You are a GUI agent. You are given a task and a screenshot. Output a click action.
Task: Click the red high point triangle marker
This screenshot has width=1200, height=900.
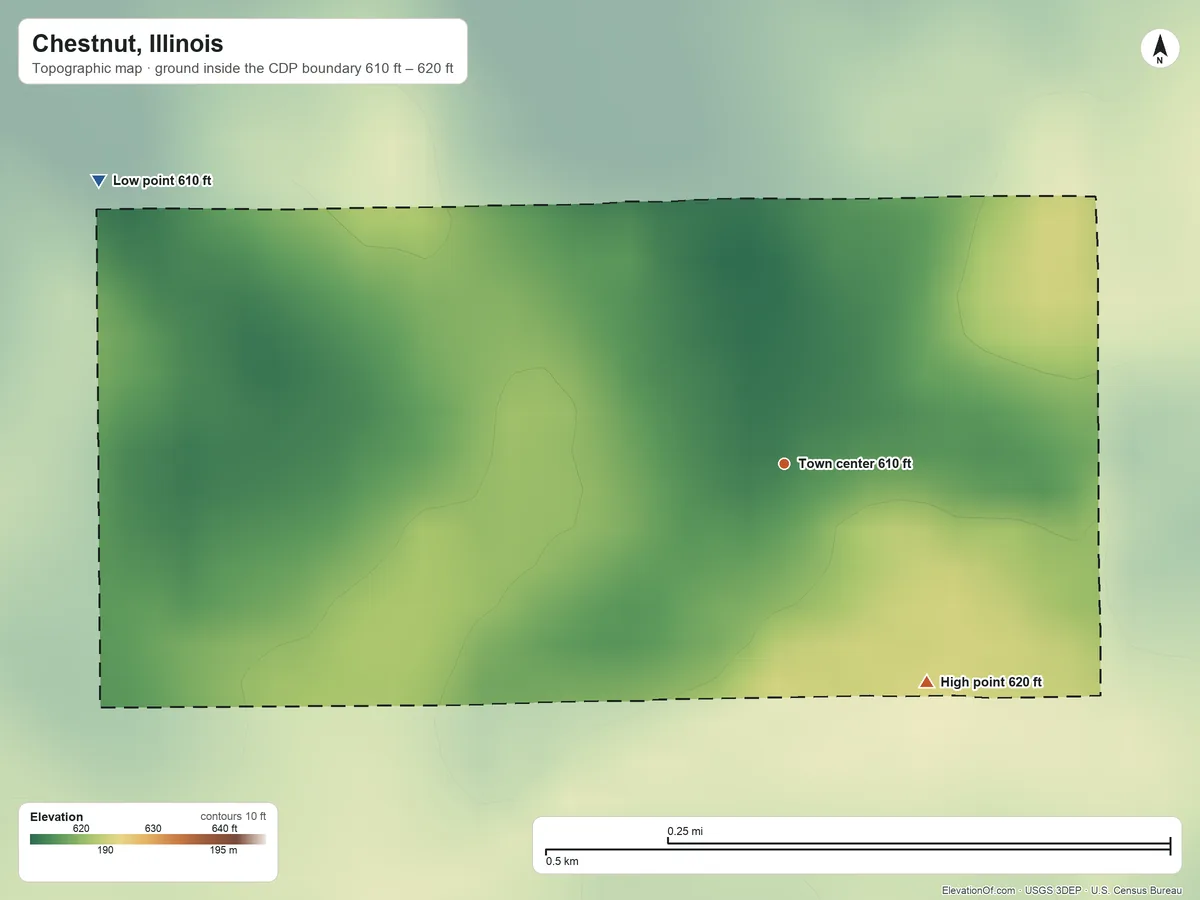[926, 681]
